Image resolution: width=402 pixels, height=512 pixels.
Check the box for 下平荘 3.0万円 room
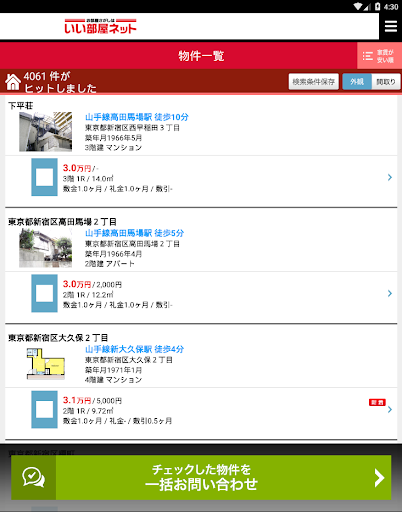(44, 177)
